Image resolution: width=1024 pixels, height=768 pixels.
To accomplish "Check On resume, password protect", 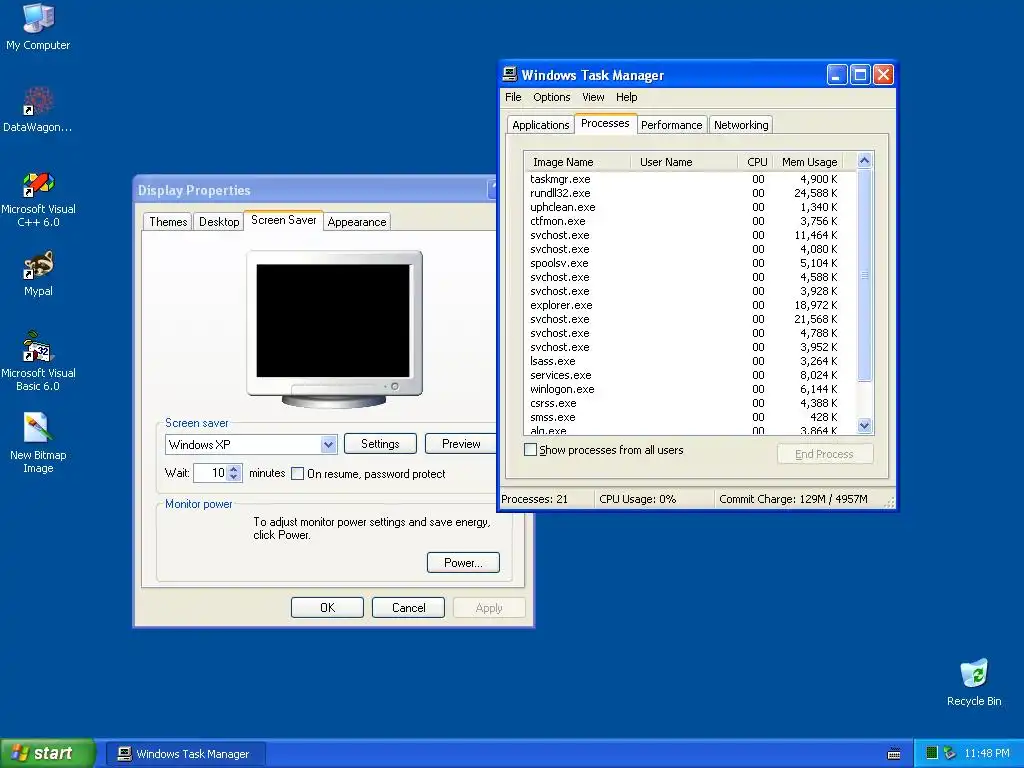I will click(x=297, y=473).
